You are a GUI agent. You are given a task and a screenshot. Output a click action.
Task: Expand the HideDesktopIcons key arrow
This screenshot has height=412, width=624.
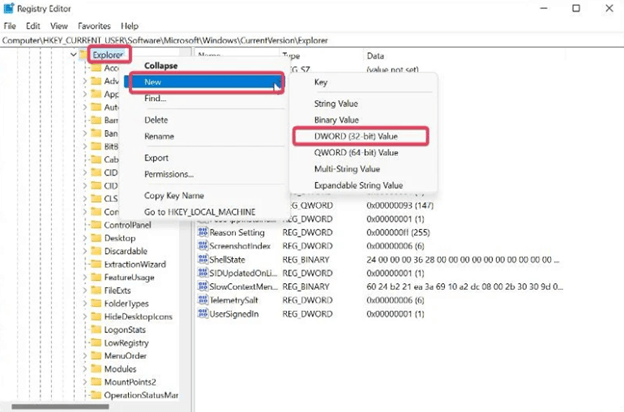tap(84, 317)
